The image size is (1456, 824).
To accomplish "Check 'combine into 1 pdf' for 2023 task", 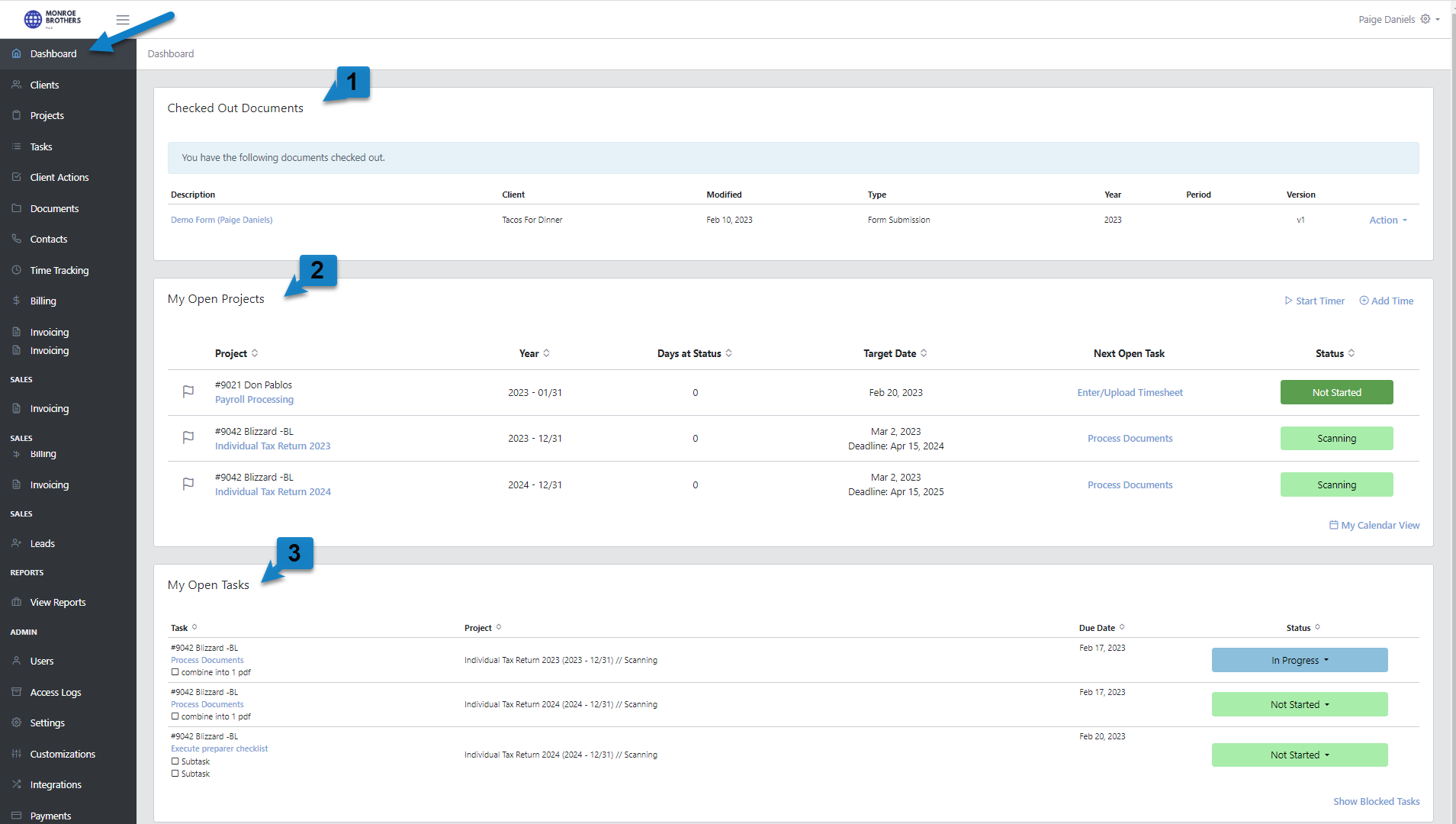I will point(175,672).
